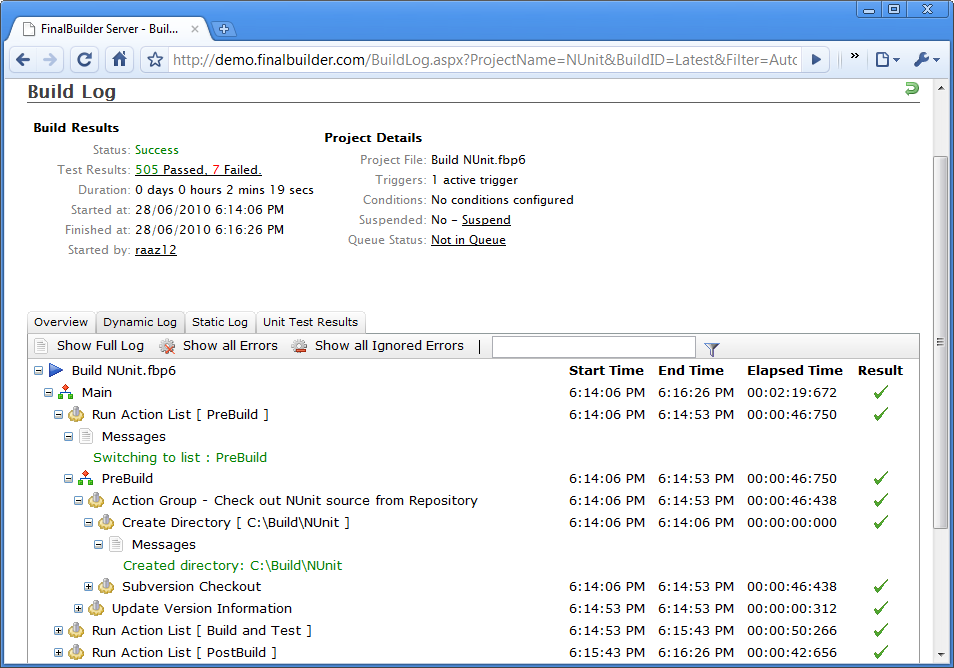Click the 'Switching to list : PreBuild' message
This screenshot has height=668, width=954.
[x=180, y=458]
